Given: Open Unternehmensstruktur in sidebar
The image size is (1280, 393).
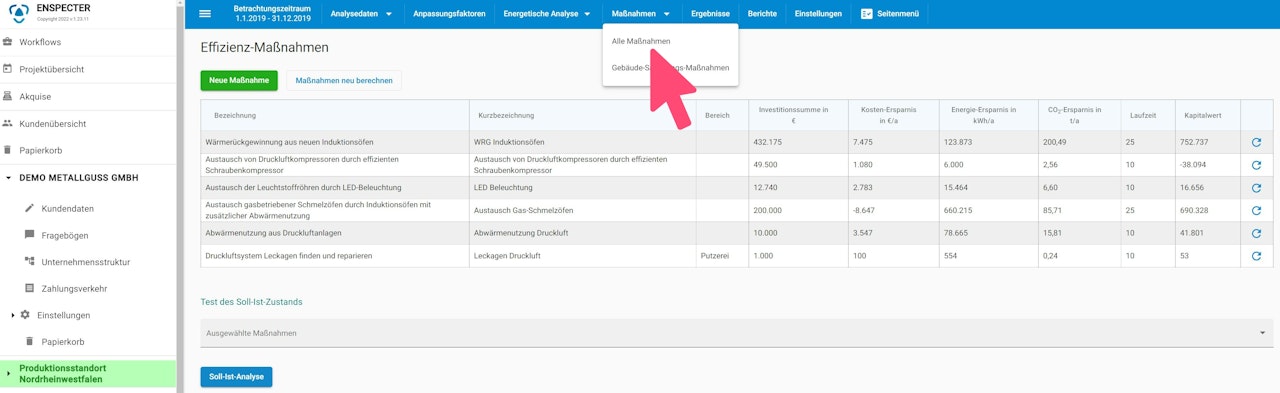Looking at the screenshot, I should (86, 261).
